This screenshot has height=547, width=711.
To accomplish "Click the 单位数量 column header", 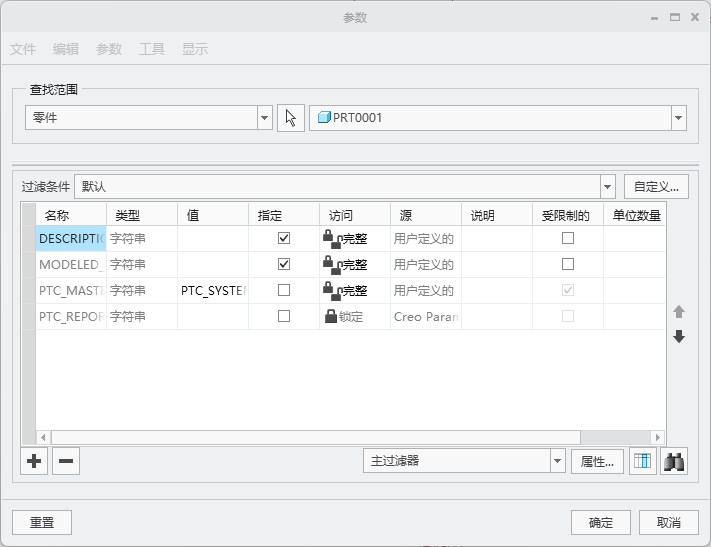I will (x=635, y=215).
